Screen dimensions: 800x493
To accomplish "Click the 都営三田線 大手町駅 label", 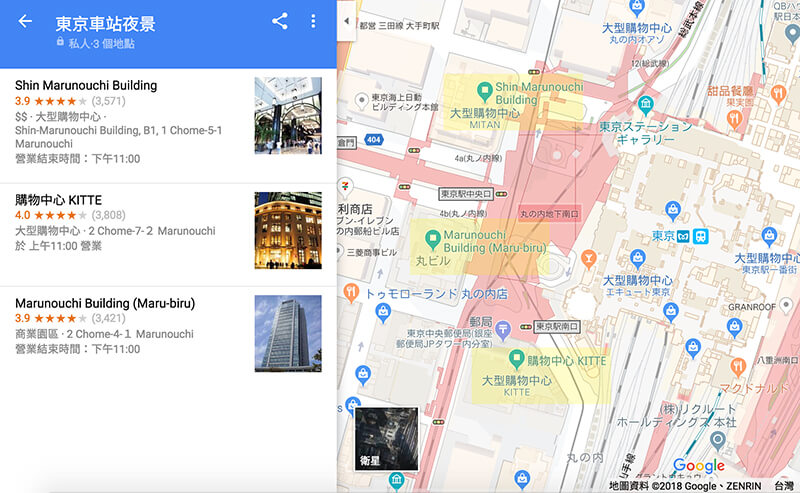I will 399,26.
